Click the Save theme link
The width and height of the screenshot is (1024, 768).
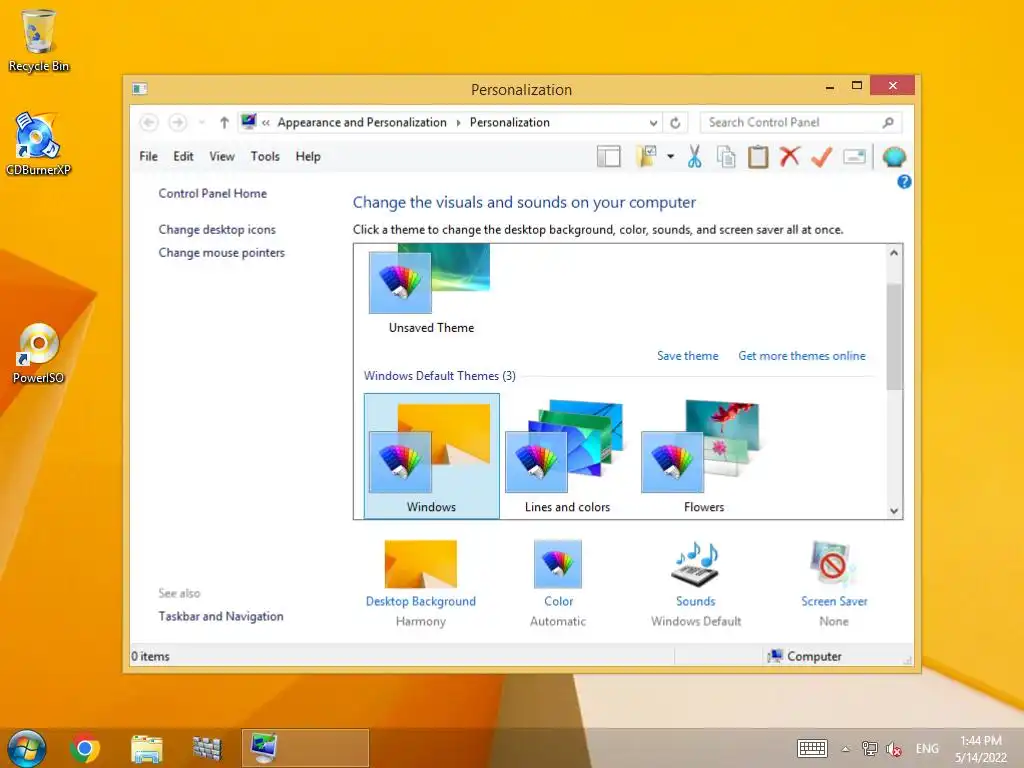pyautogui.click(x=687, y=356)
